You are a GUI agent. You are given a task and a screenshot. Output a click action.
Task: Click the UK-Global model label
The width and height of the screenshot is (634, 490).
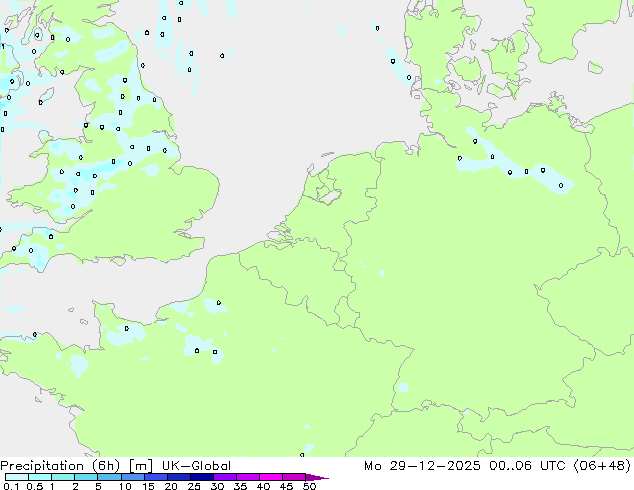(x=195, y=465)
